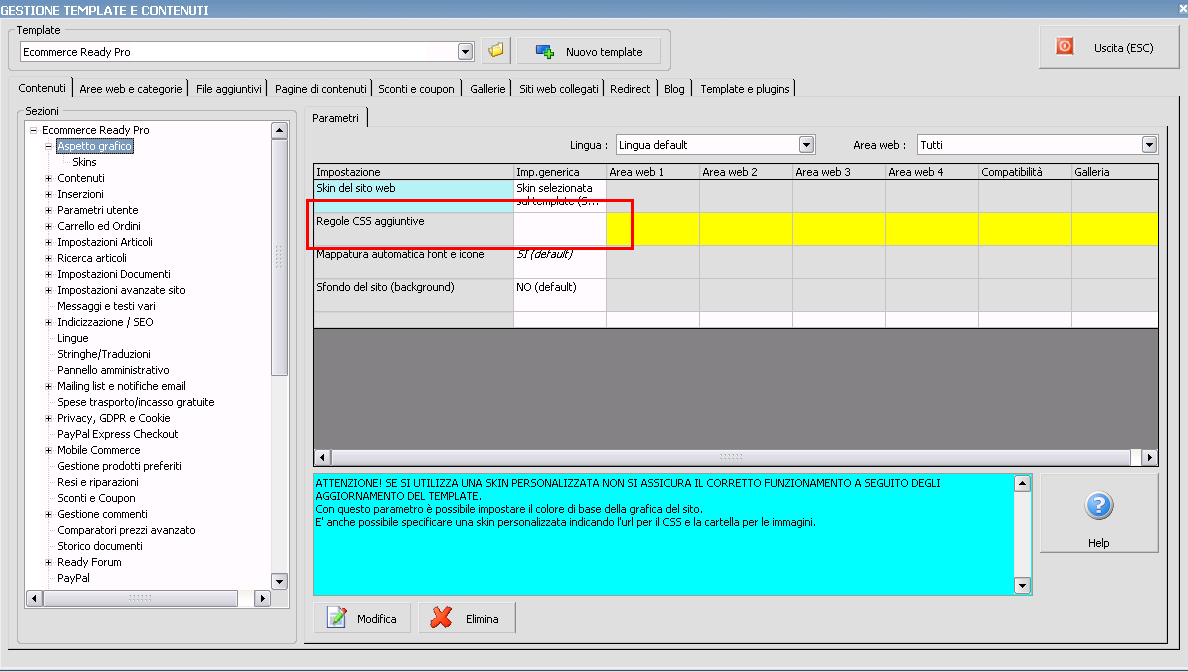The image size is (1188, 672).
Task: Collapse the Aspetto grafico node
Action: (48, 146)
